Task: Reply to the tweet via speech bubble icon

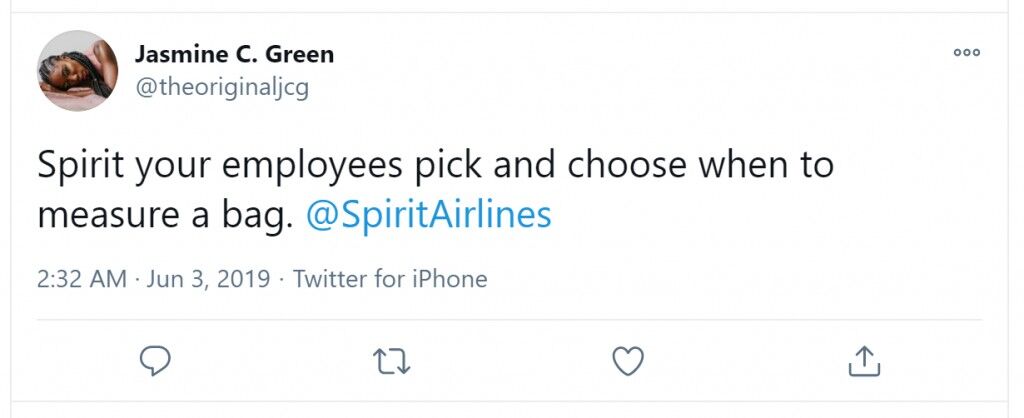Action: 155,361
